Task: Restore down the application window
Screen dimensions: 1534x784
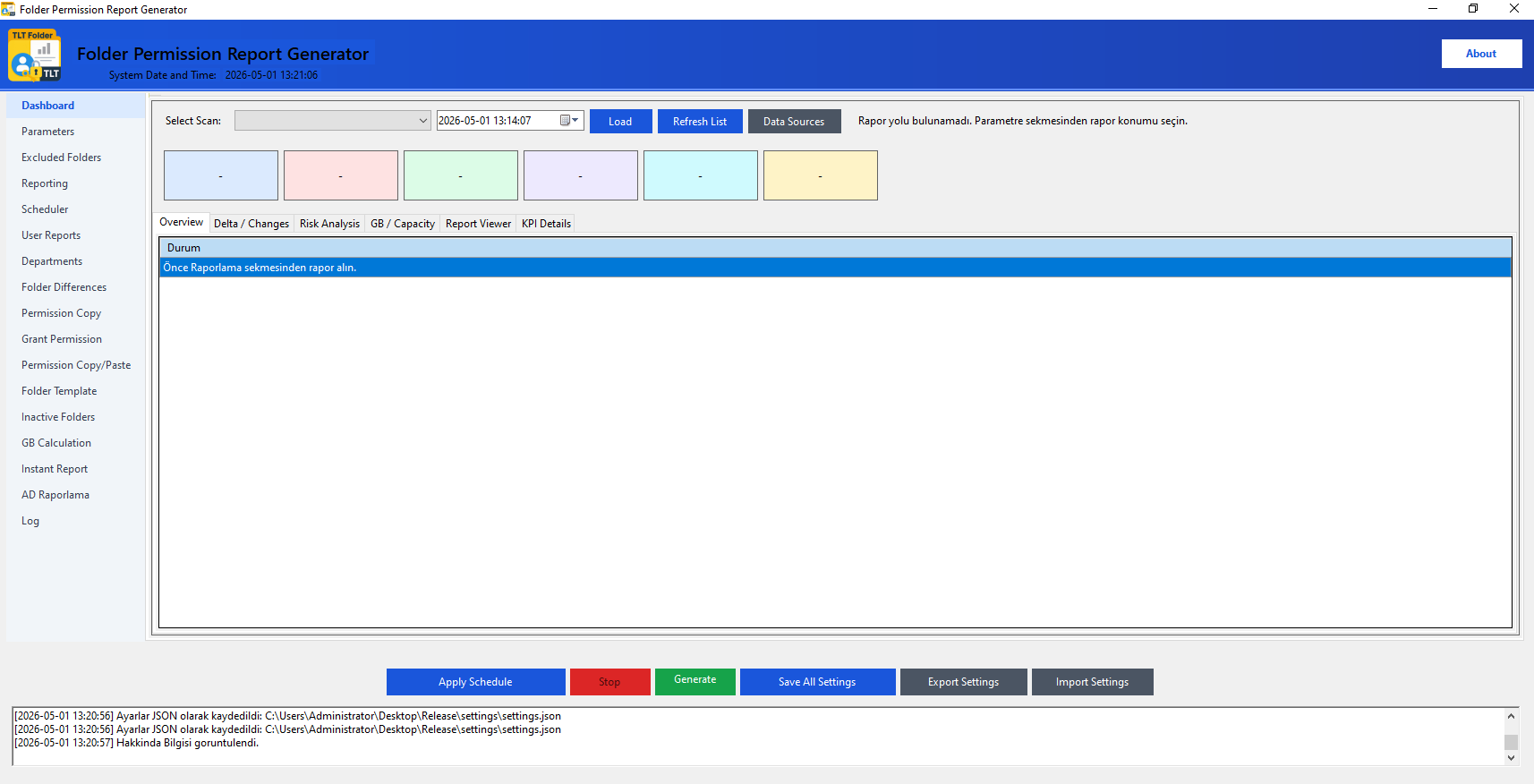Action: (1473, 9)
